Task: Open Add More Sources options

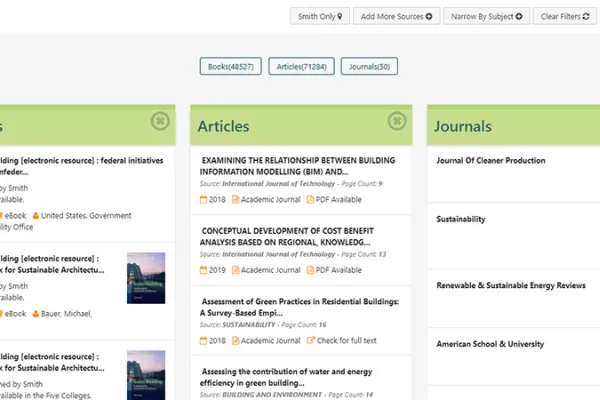Action: tap(396, 16)
